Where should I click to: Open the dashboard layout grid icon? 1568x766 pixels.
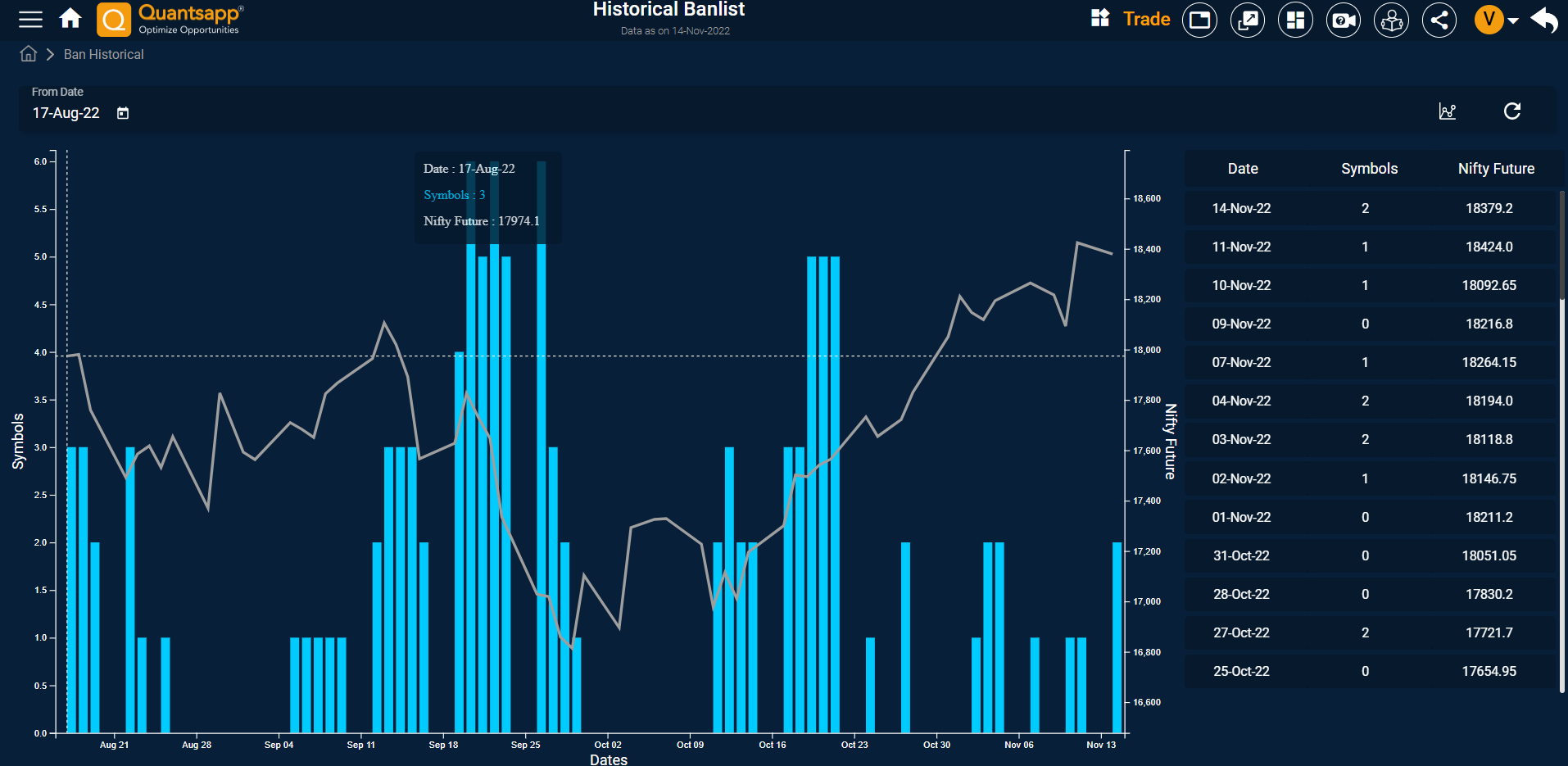pos(1295,20)
